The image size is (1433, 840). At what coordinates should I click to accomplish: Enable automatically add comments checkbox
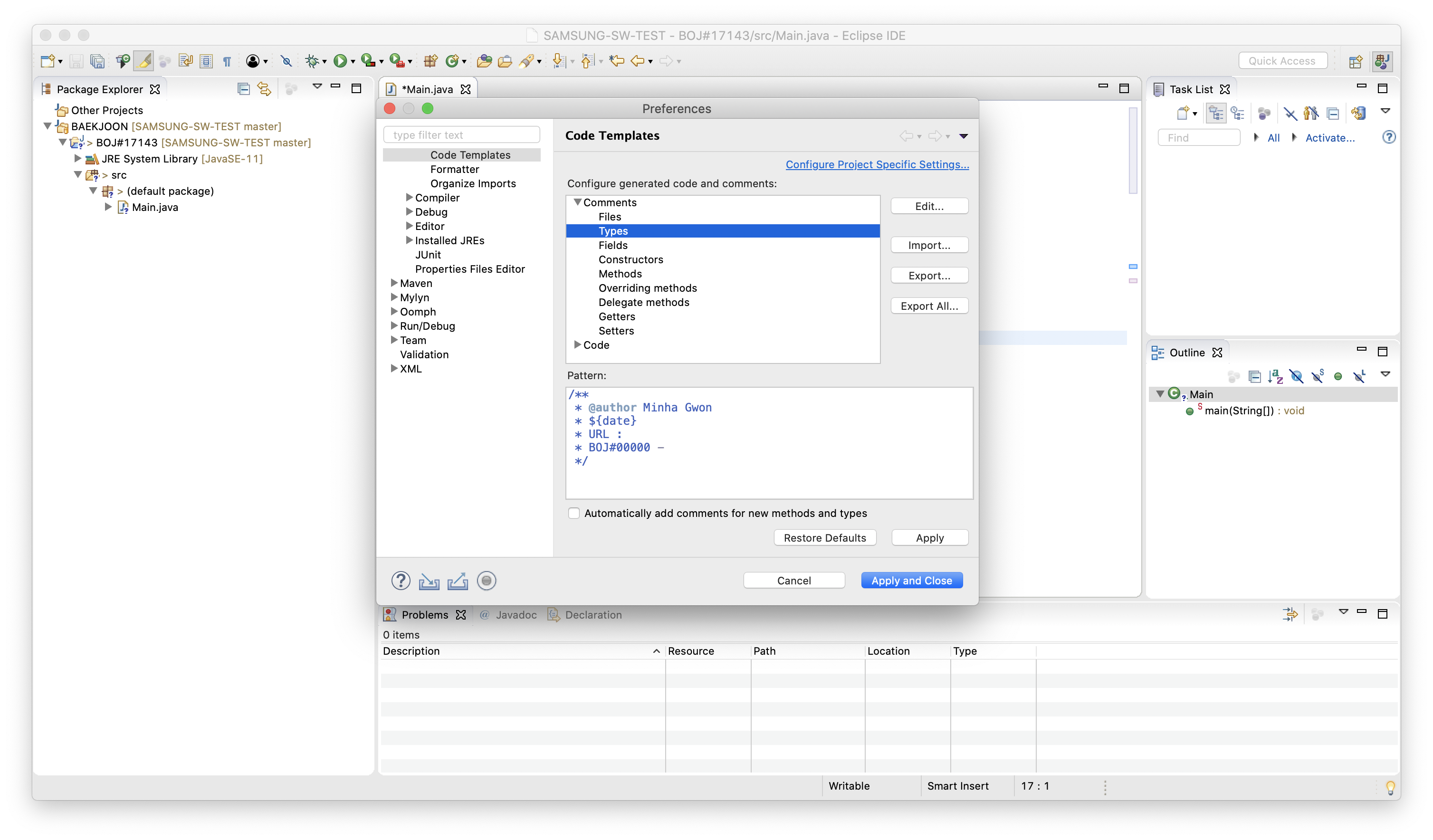(574, 513)
